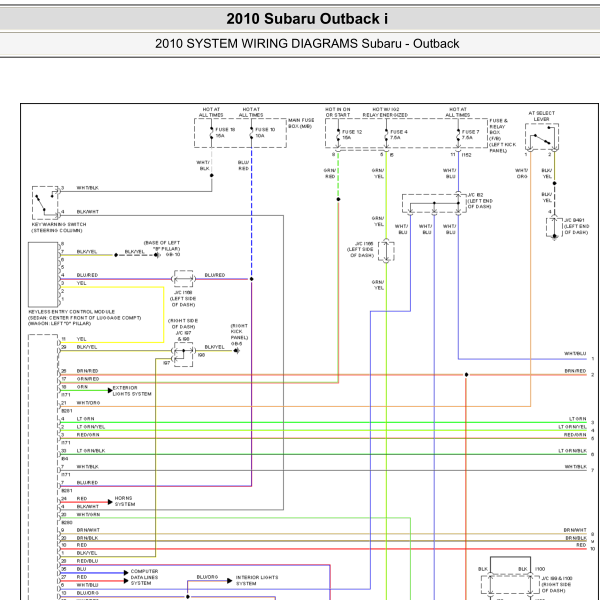Click "HOT W/ IG2 RELAY ENERGIZED" header

coord(385,112)
